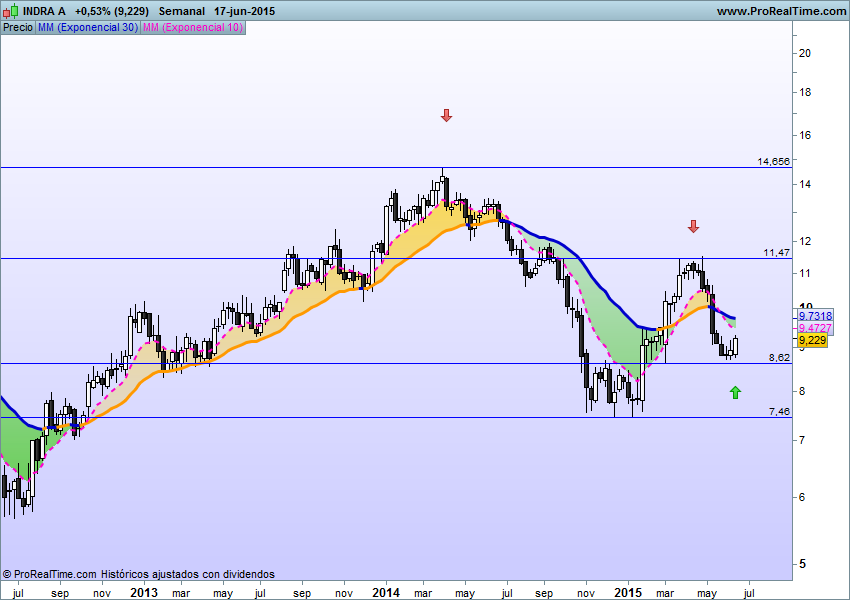Click the 11,47 horizontal line label
Image resolution: width=850 pixels, height=600 pixels.
pyautogui.click(x=777, y=253)
